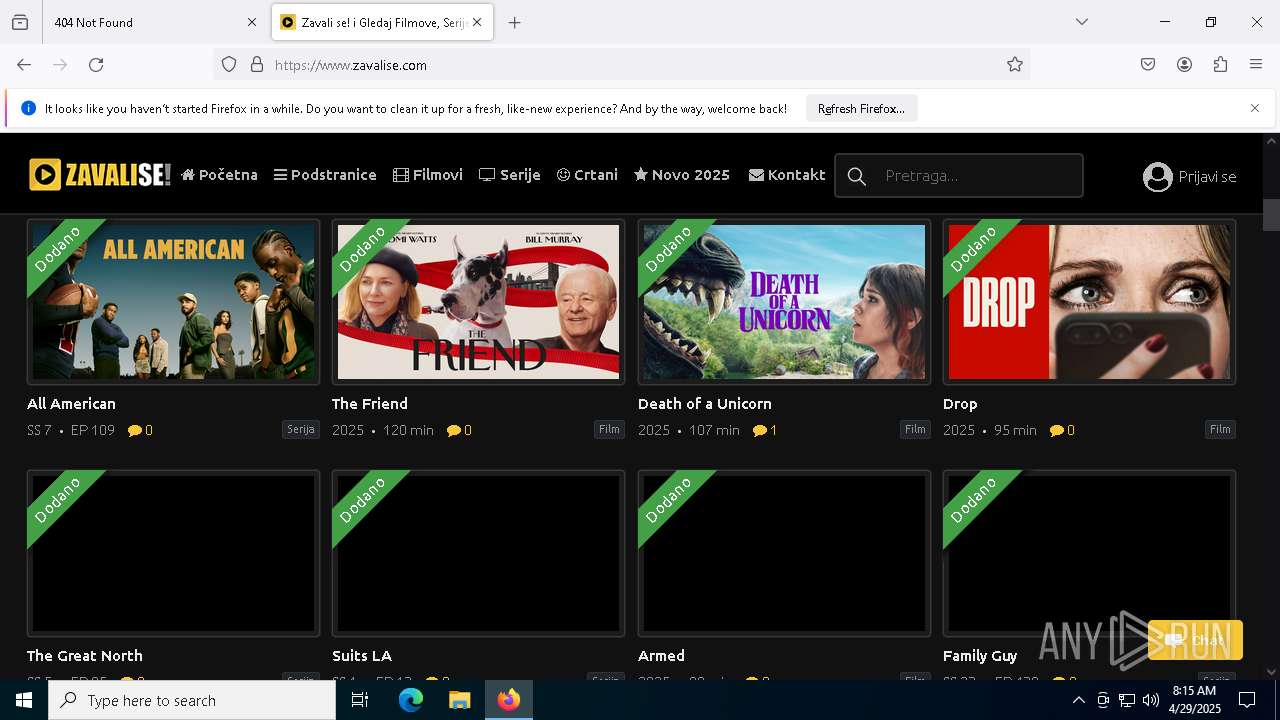Click the Suits LA title

tap(362, 656)
